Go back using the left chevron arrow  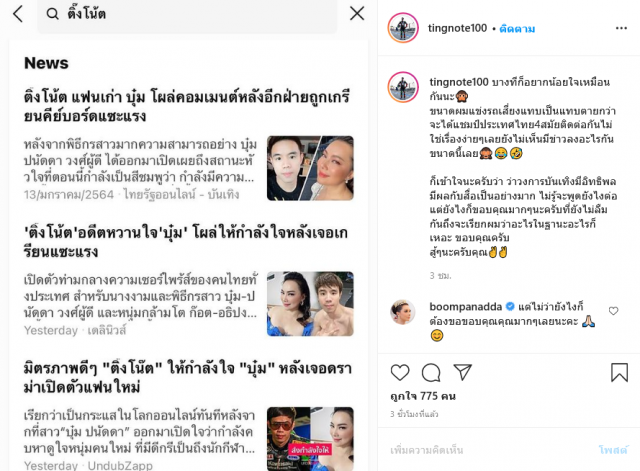tap(18, 14)
